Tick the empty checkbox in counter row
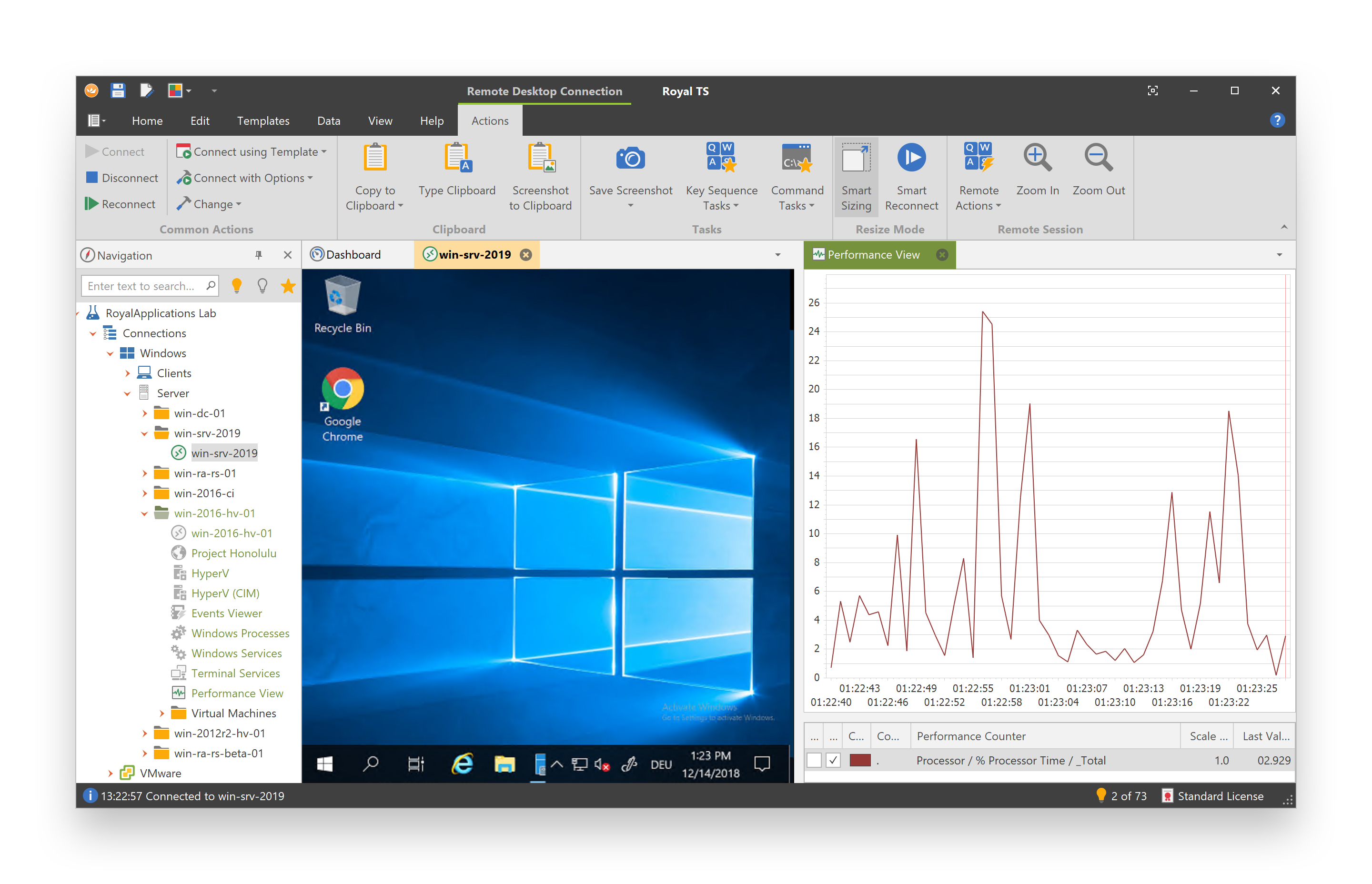 (814, 760)
